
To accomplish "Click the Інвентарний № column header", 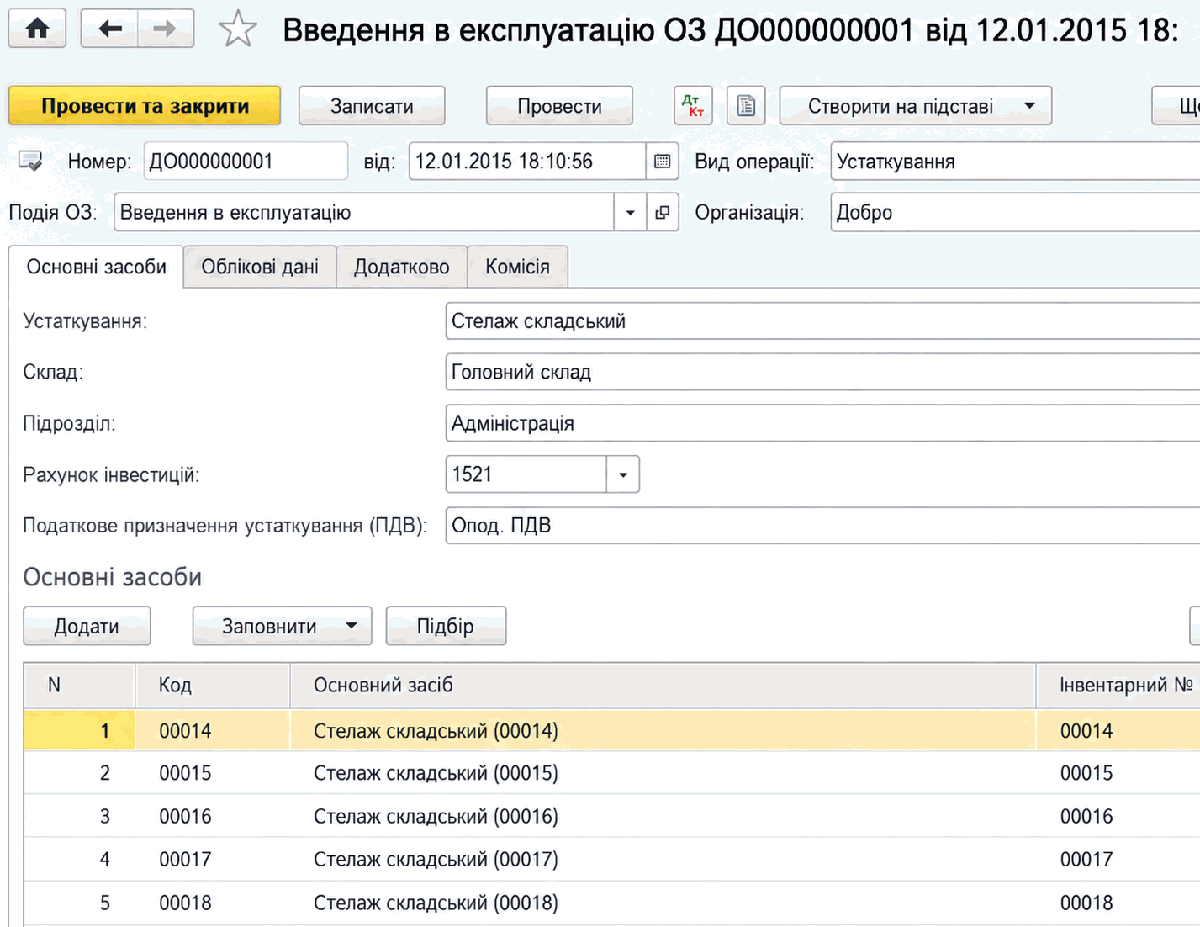I will coord(1118,685).
